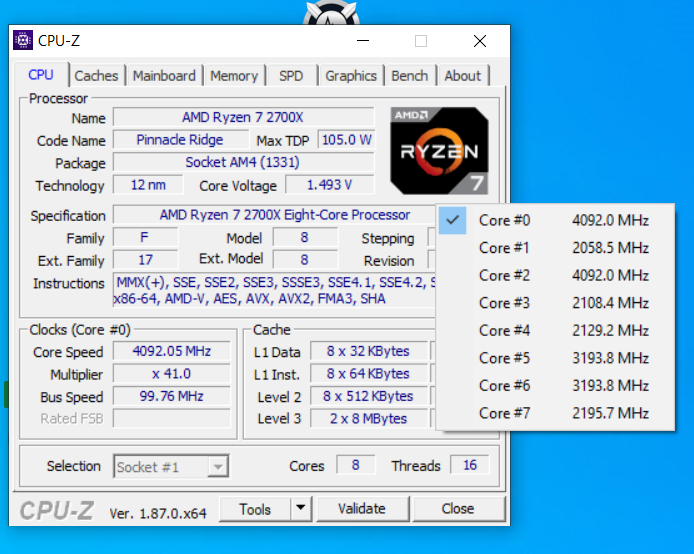Image resolution: width=694 pixels, height=554 pixels.
Task: Select the About tab
Action: (x=463, y=76)
